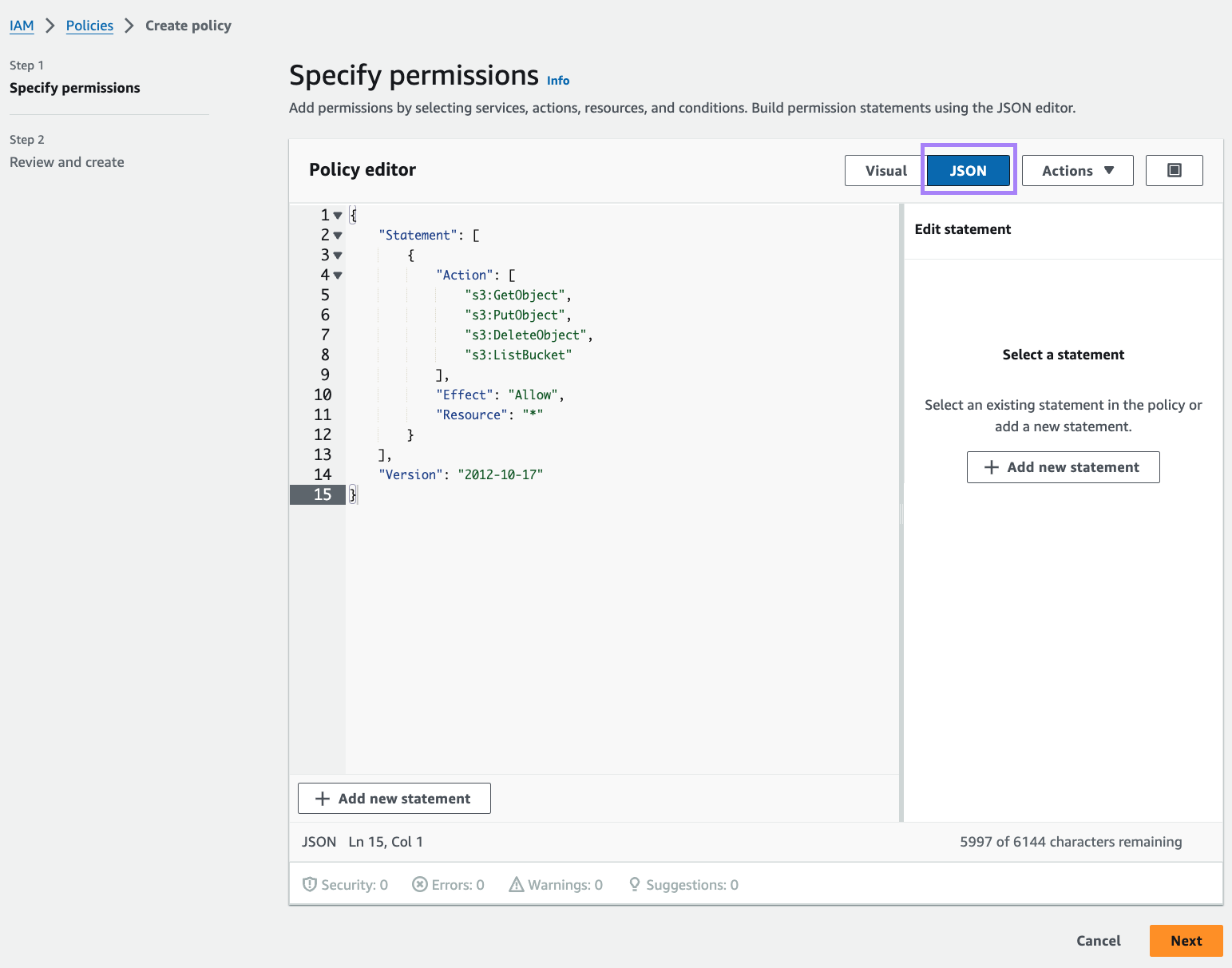1232x968 pixels.
Task: Select the JSON editor mode
Action: 968,170
